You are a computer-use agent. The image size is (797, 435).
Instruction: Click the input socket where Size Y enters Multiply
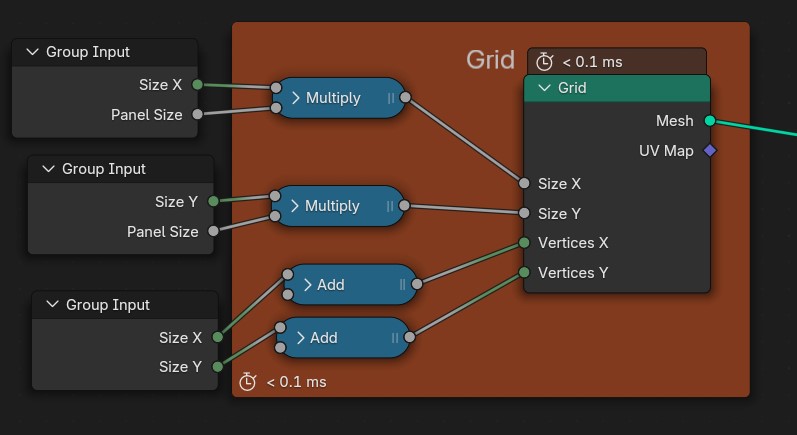[275, 196]
